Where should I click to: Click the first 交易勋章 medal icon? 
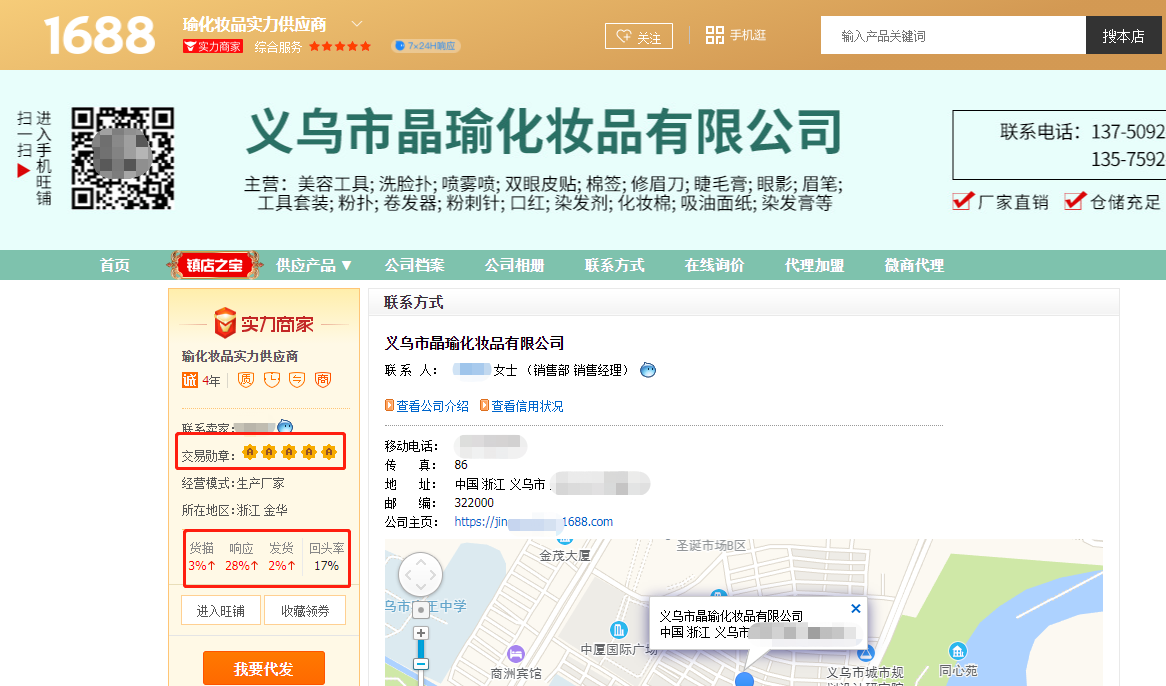click(250, 452)
